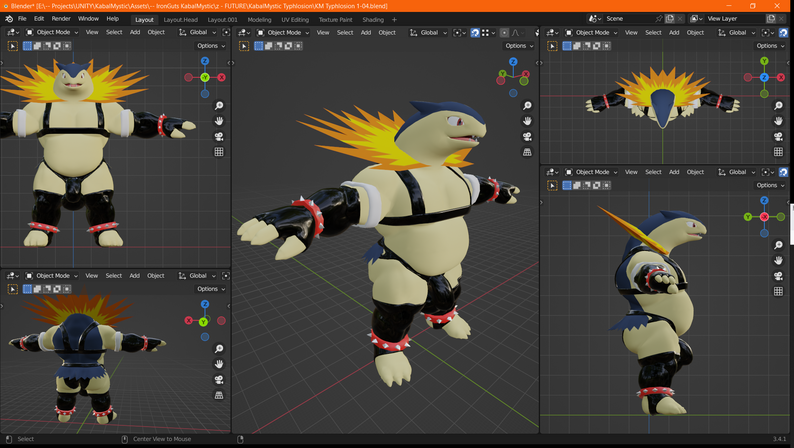The image size is (794, 448).
Task: Toggle proportional editing in center viewport header
Action: point(504,33)
